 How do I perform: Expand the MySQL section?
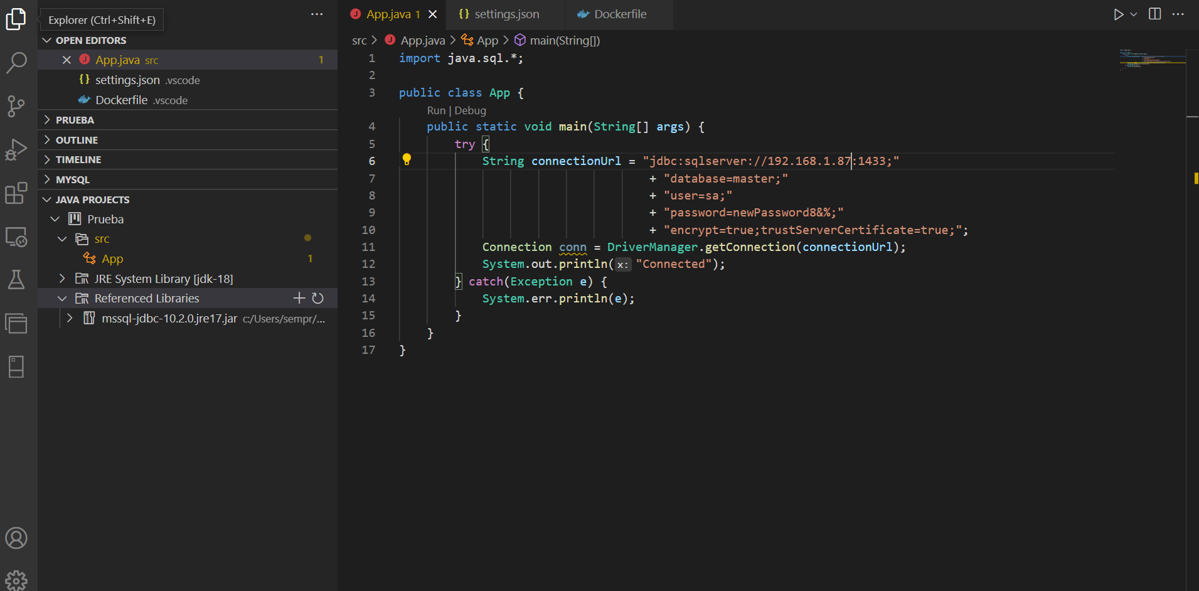point(187,180)
